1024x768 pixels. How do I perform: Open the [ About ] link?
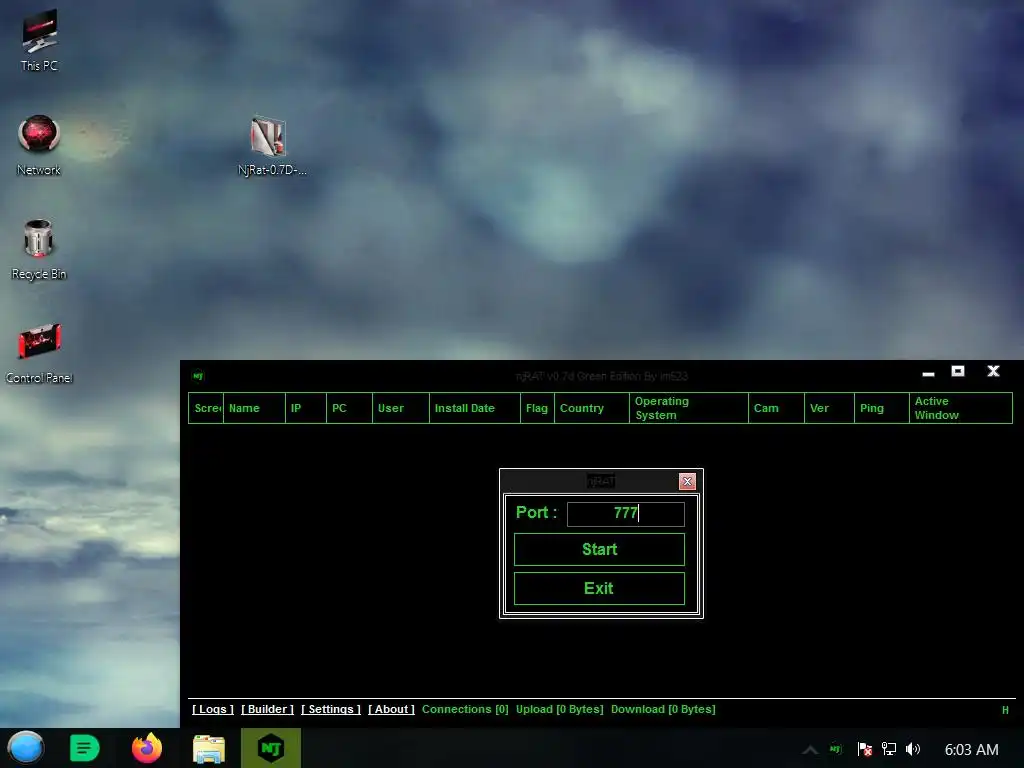point(391,709)
